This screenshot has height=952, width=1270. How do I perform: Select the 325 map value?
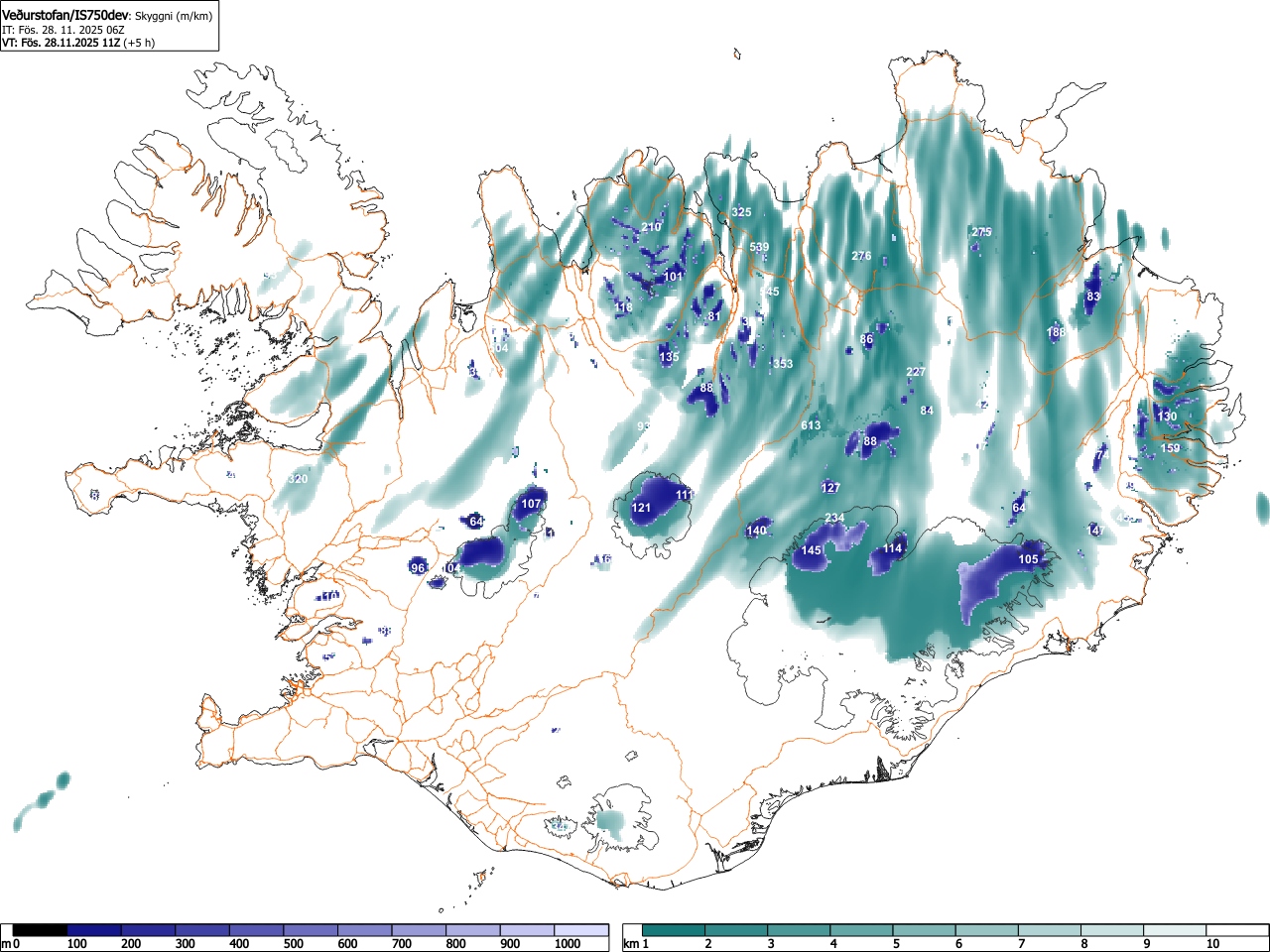click(741, 212)
